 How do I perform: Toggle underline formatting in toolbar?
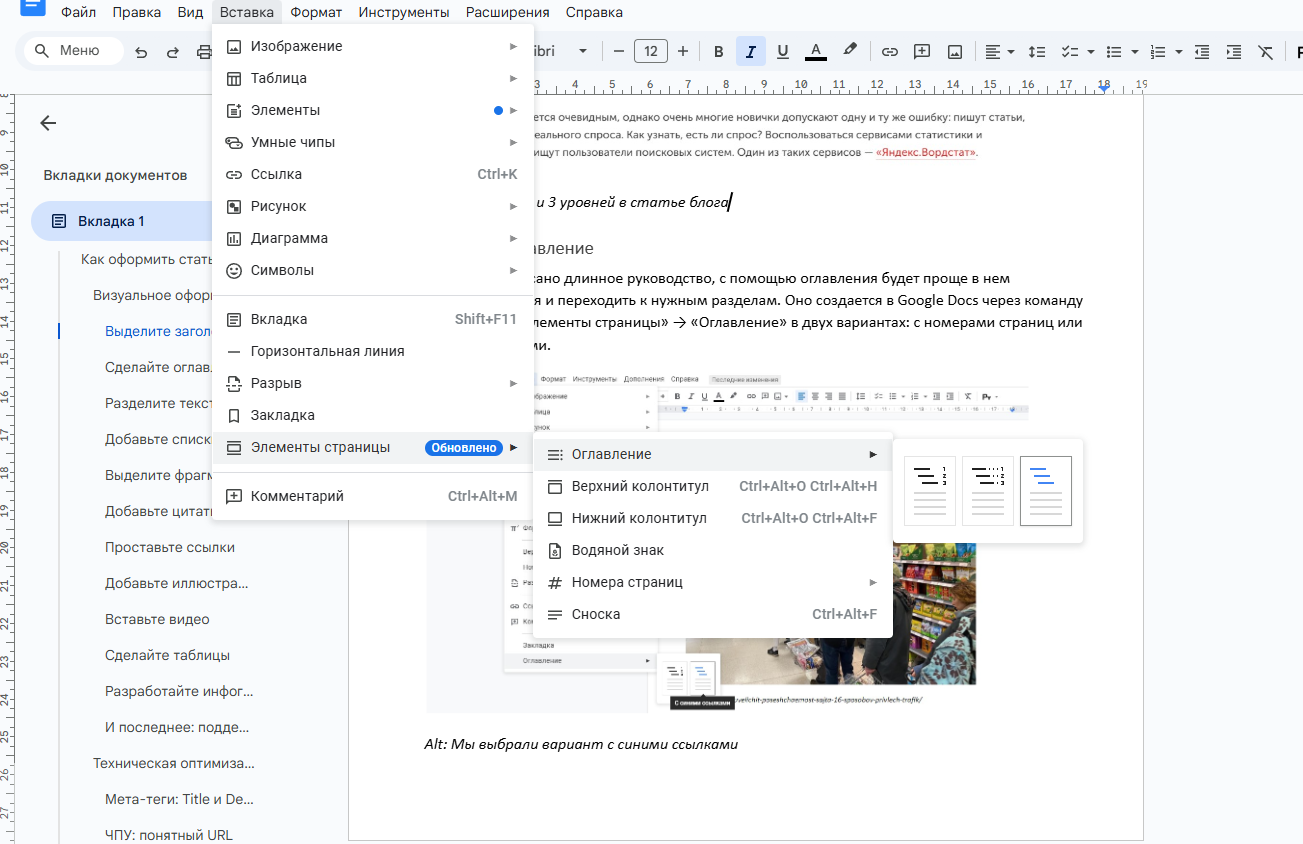(x=782, y=51)
